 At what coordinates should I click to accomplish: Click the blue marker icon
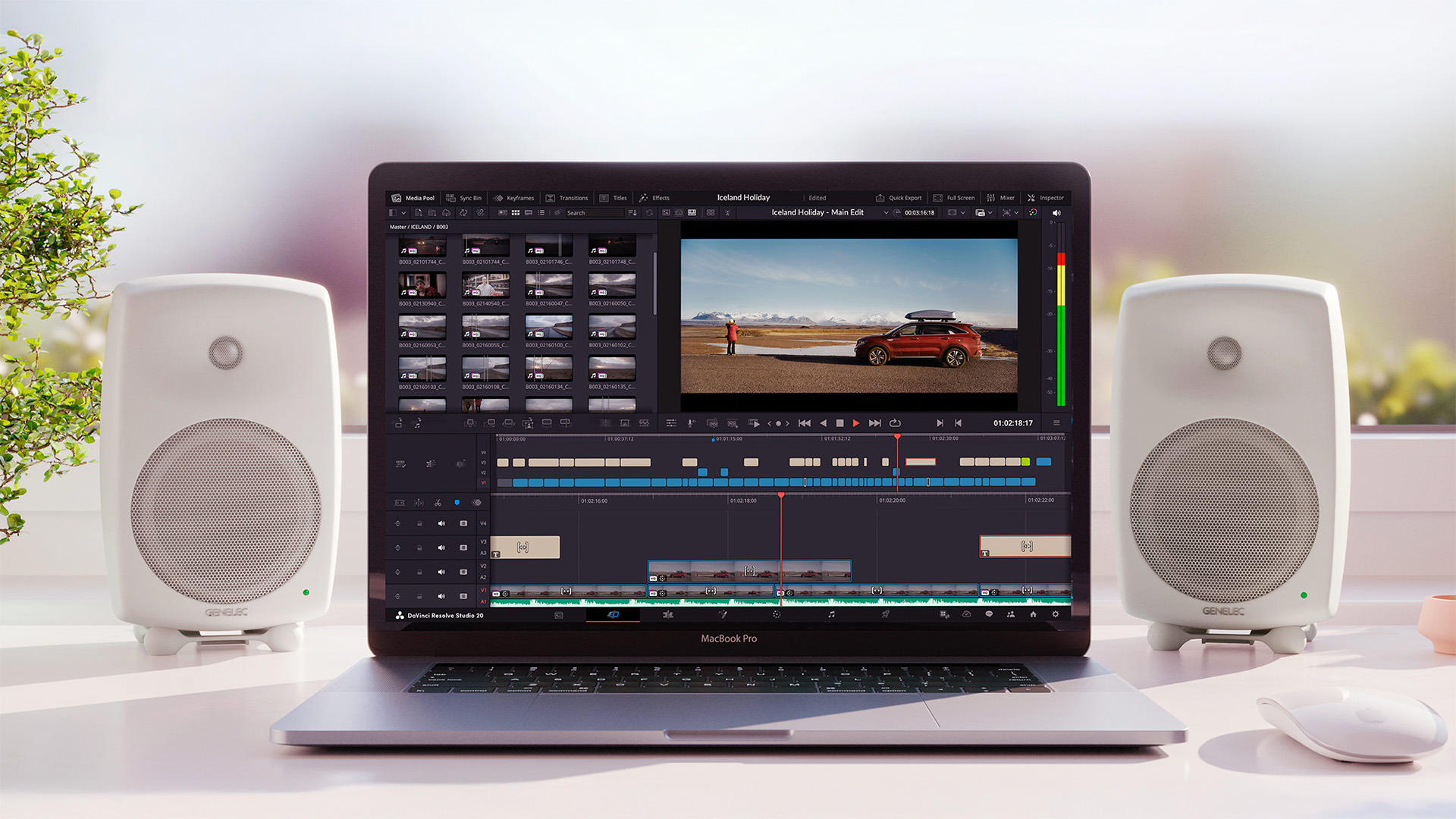[x=457, y=503]
